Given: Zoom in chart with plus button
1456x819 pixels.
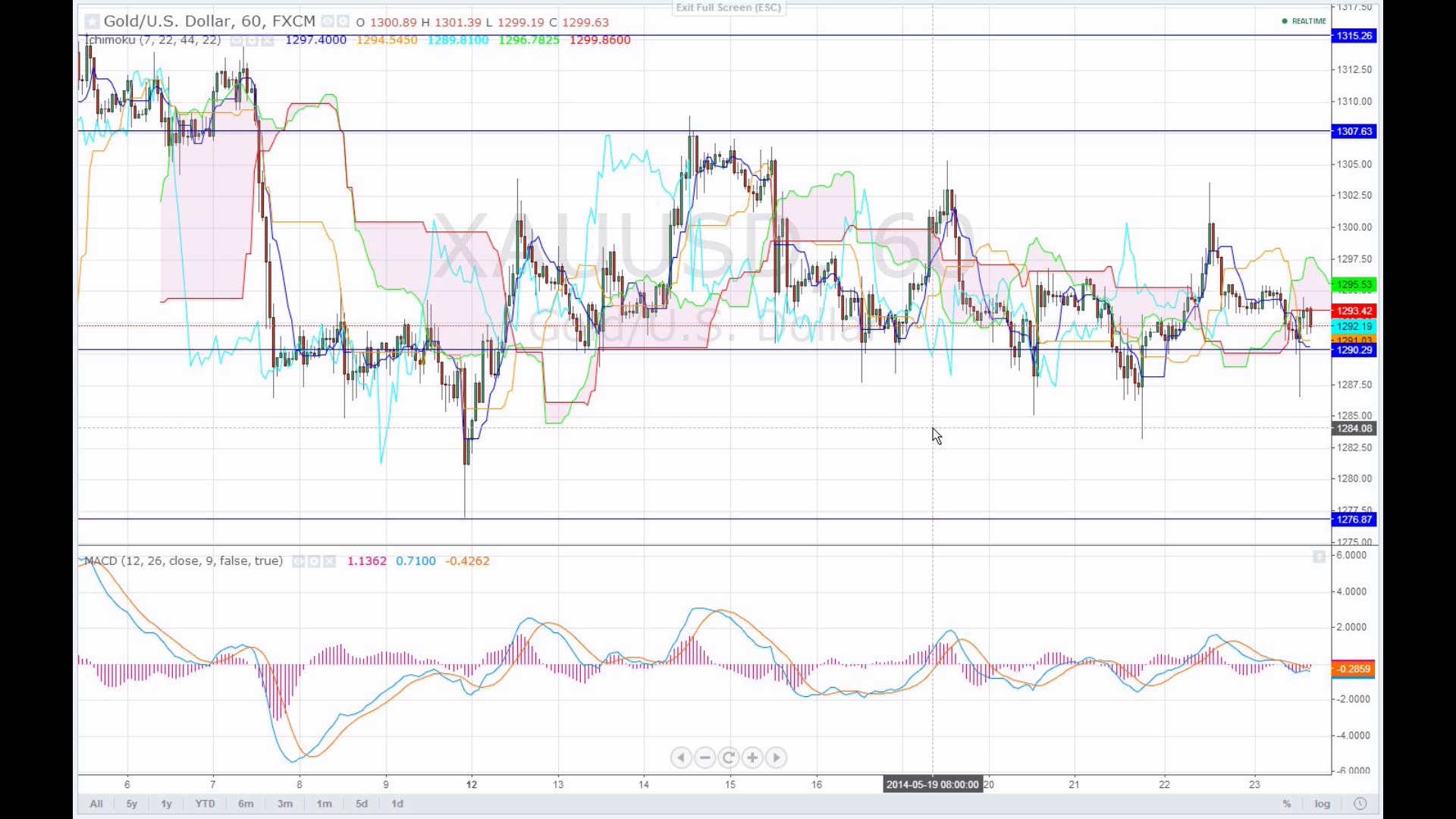Looking at the screenshot, I should (752, 758).
